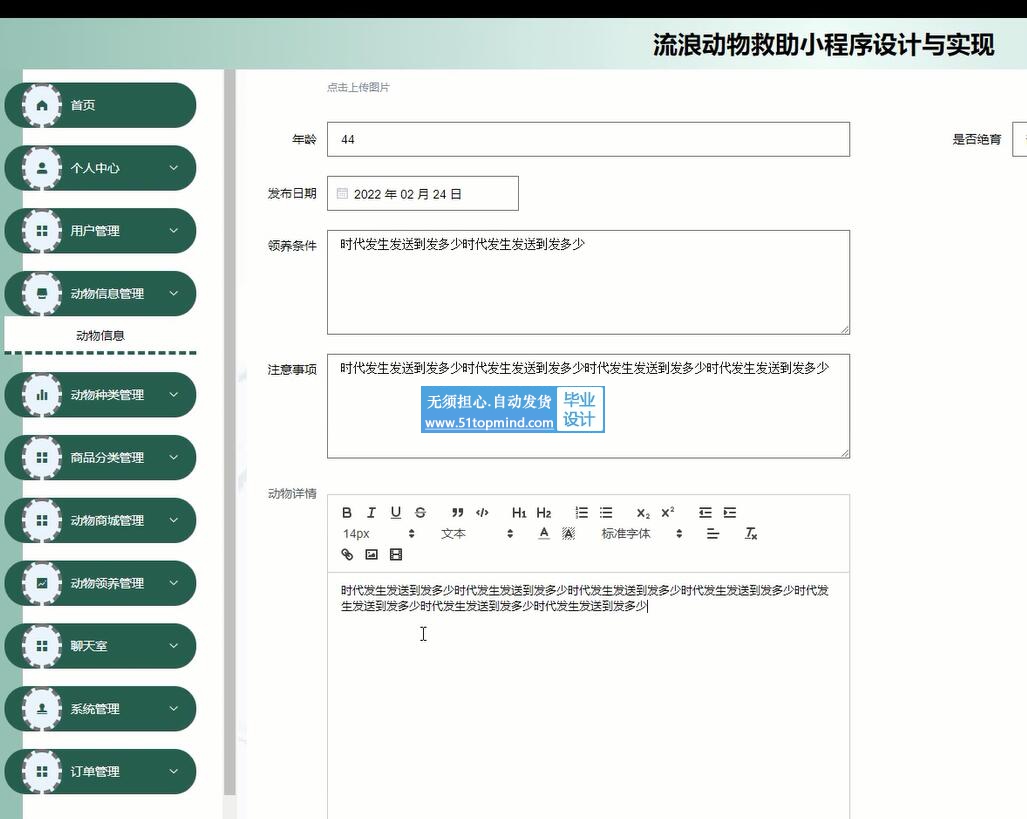
Task: Expand the 动物种类管理 menu
Action: (x=100, y=394)
